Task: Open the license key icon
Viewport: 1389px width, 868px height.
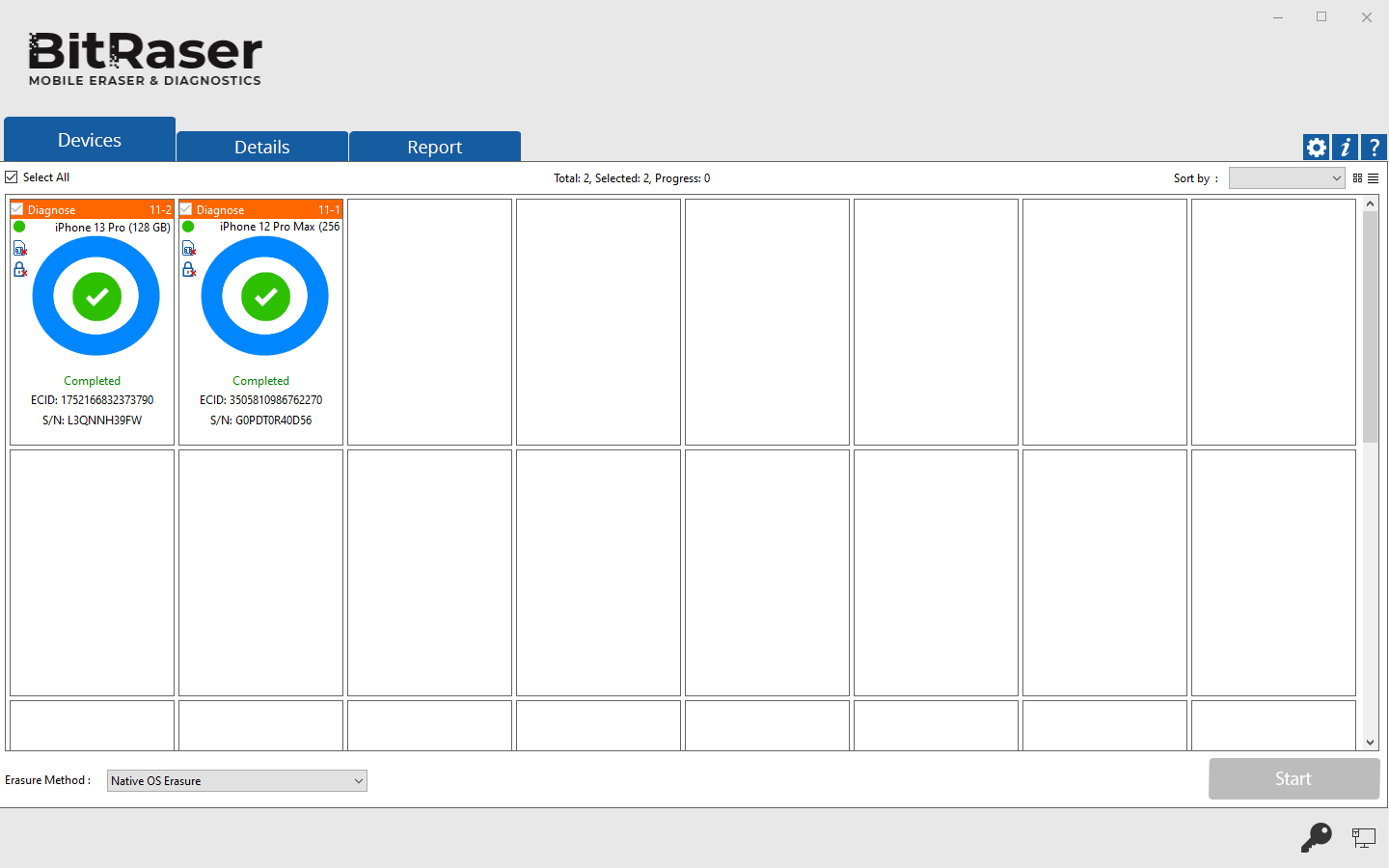Action: click(1316, 837)
